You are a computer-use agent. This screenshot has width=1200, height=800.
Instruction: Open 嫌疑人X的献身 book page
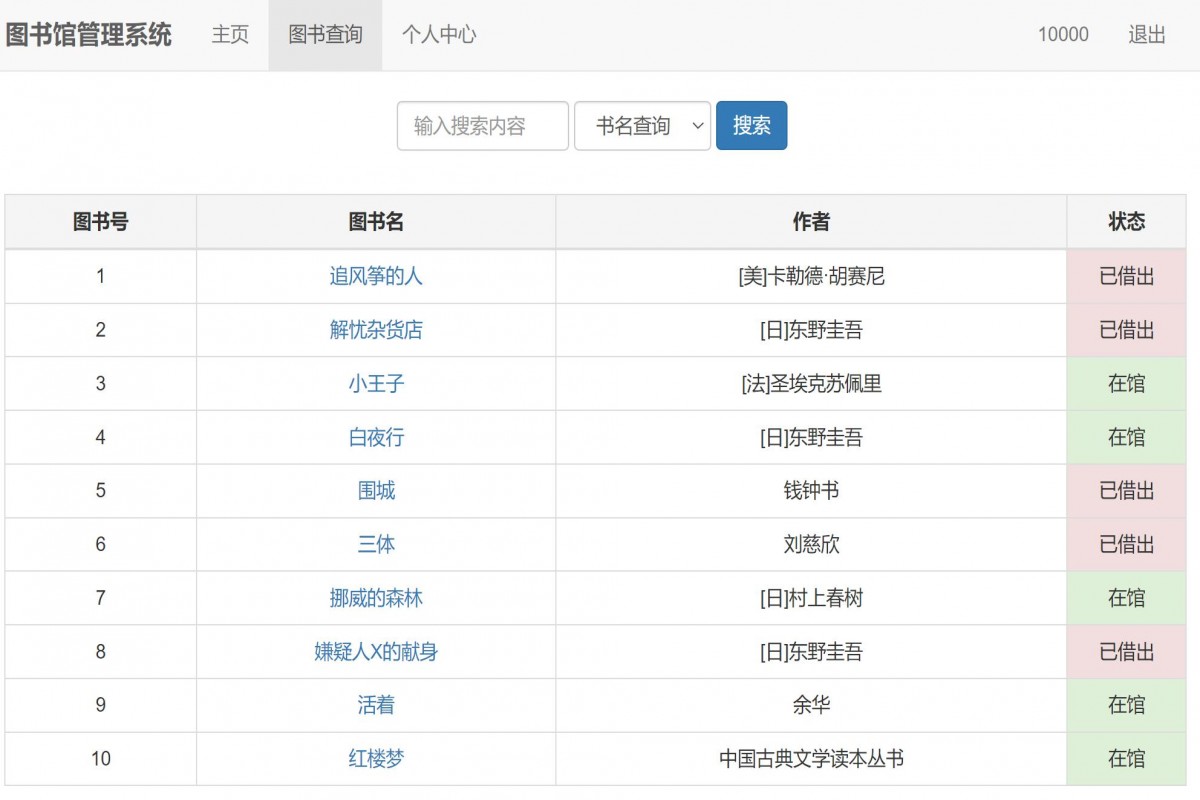coord(375,652)
